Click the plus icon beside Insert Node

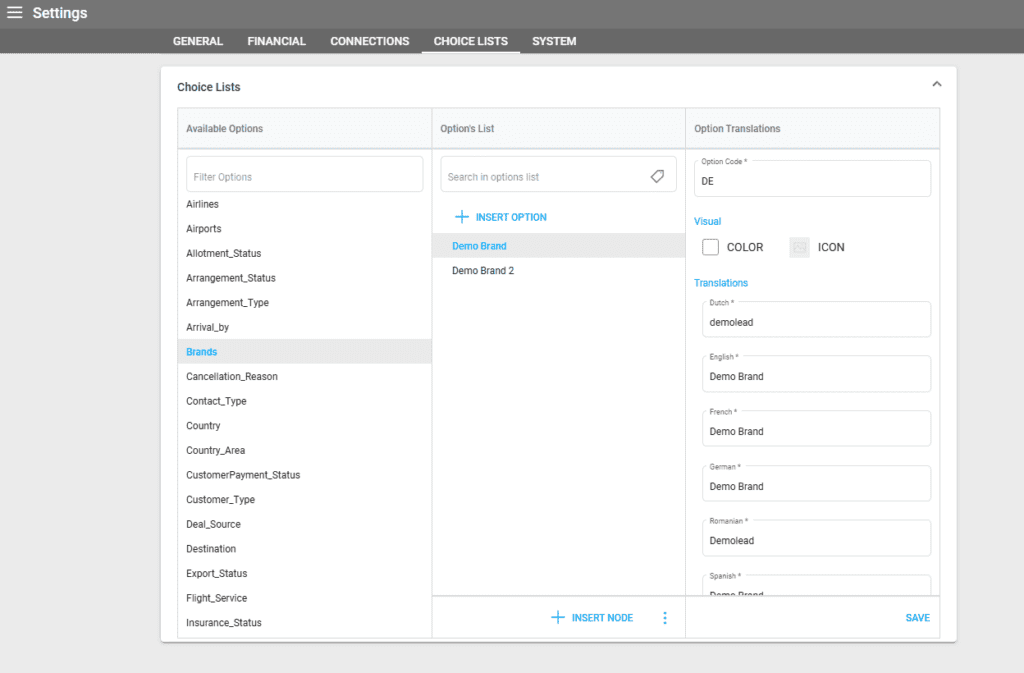click(x=558, y=618)
